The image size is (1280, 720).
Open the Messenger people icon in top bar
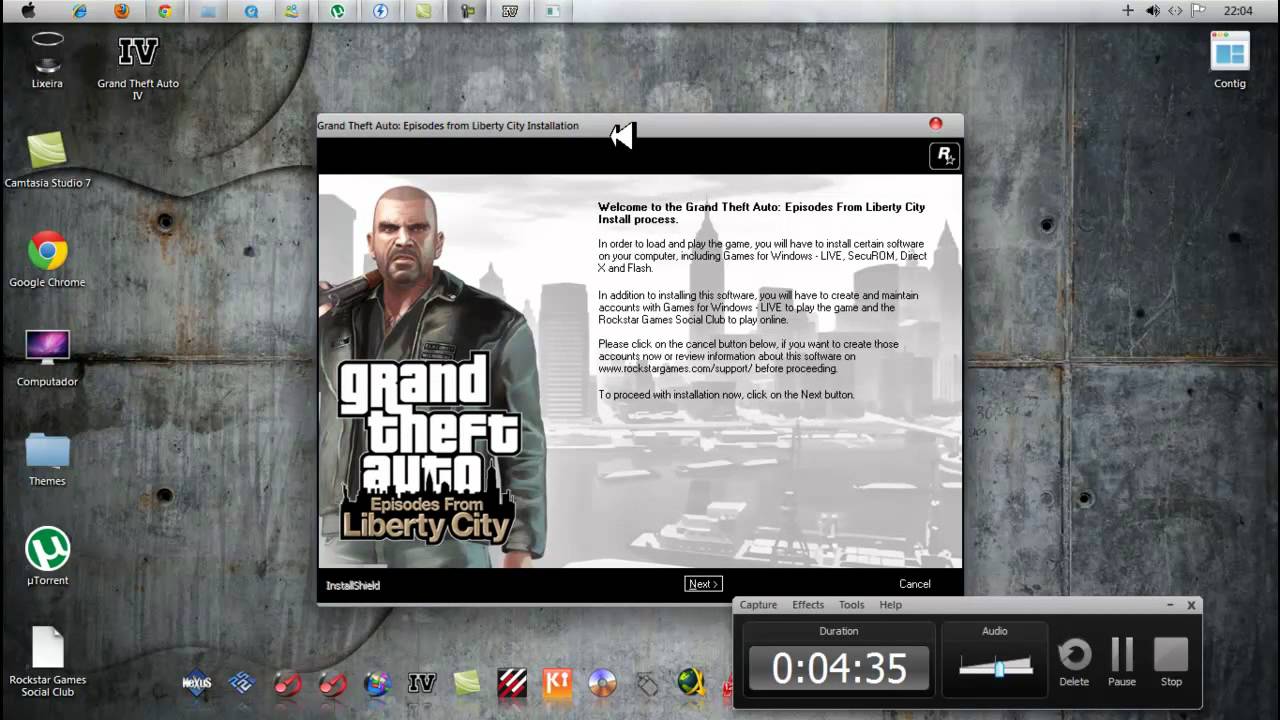click(x=292, y=11)
